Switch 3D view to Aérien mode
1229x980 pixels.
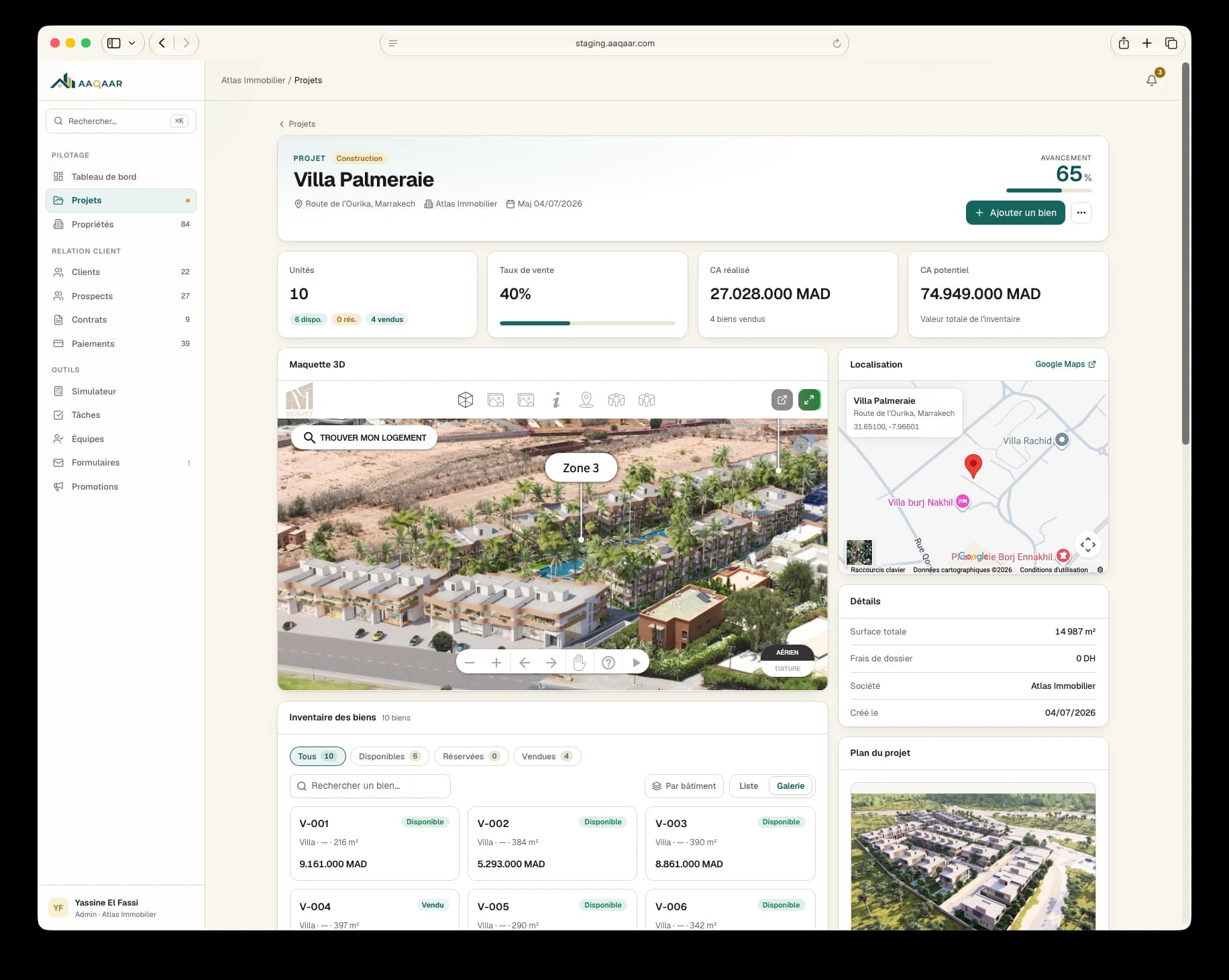[x=788, y=652]
